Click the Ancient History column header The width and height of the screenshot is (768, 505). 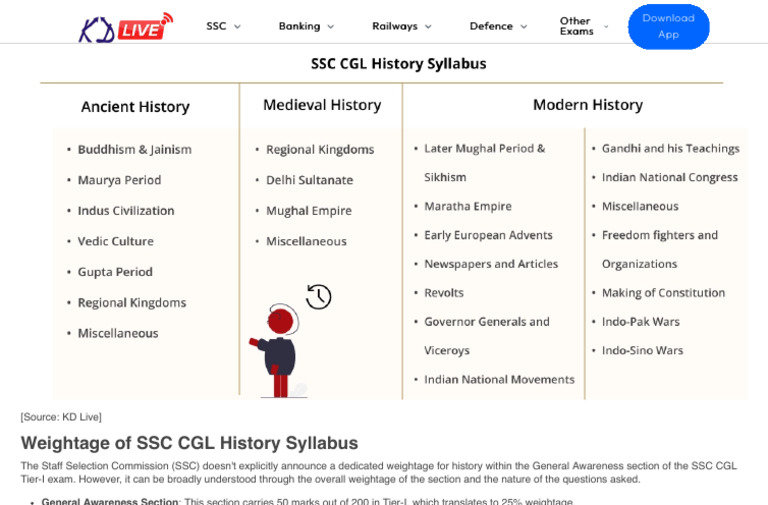pos(135,107)
